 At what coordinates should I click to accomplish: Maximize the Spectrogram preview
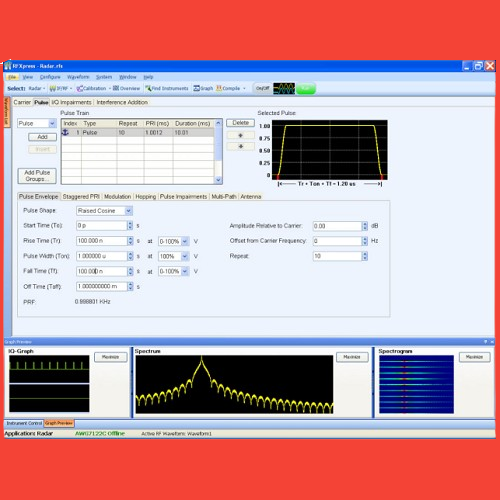coord(475,357)
